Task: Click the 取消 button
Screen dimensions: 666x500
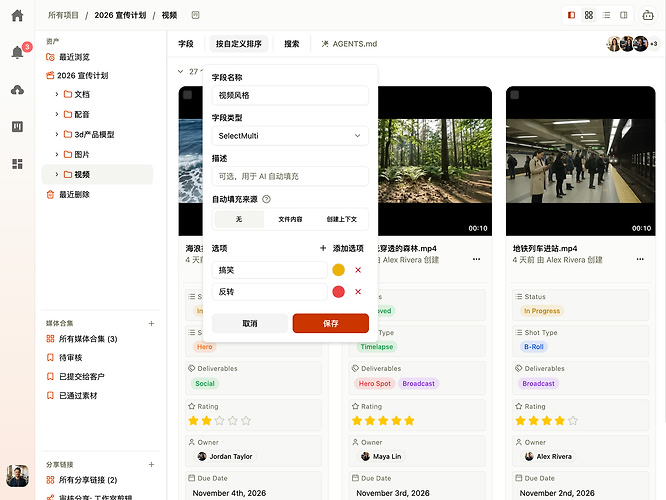Action: tap(250, 324)
